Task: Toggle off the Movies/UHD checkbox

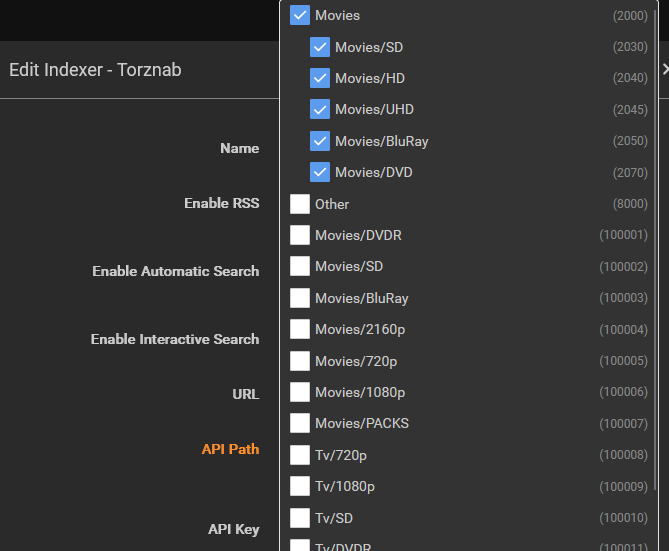Action: pyautogui.click(x=320, y=110)
